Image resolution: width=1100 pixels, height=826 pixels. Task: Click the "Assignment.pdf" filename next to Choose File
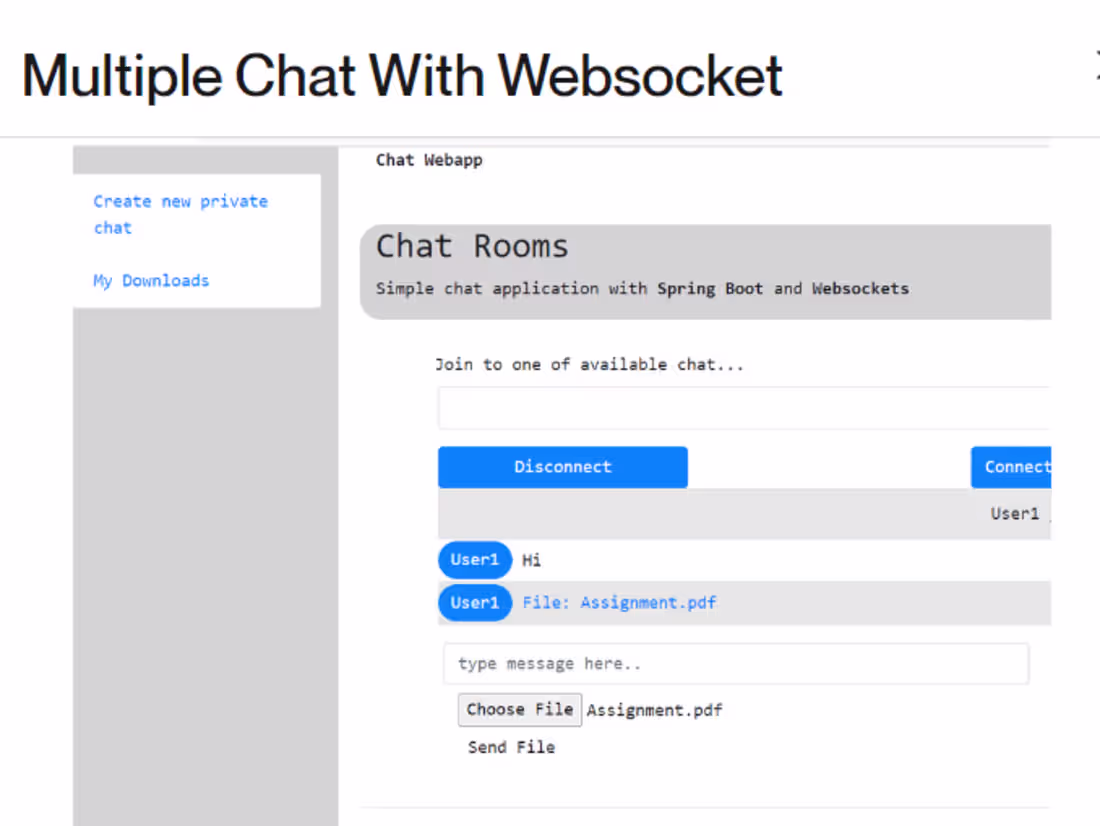654,709
